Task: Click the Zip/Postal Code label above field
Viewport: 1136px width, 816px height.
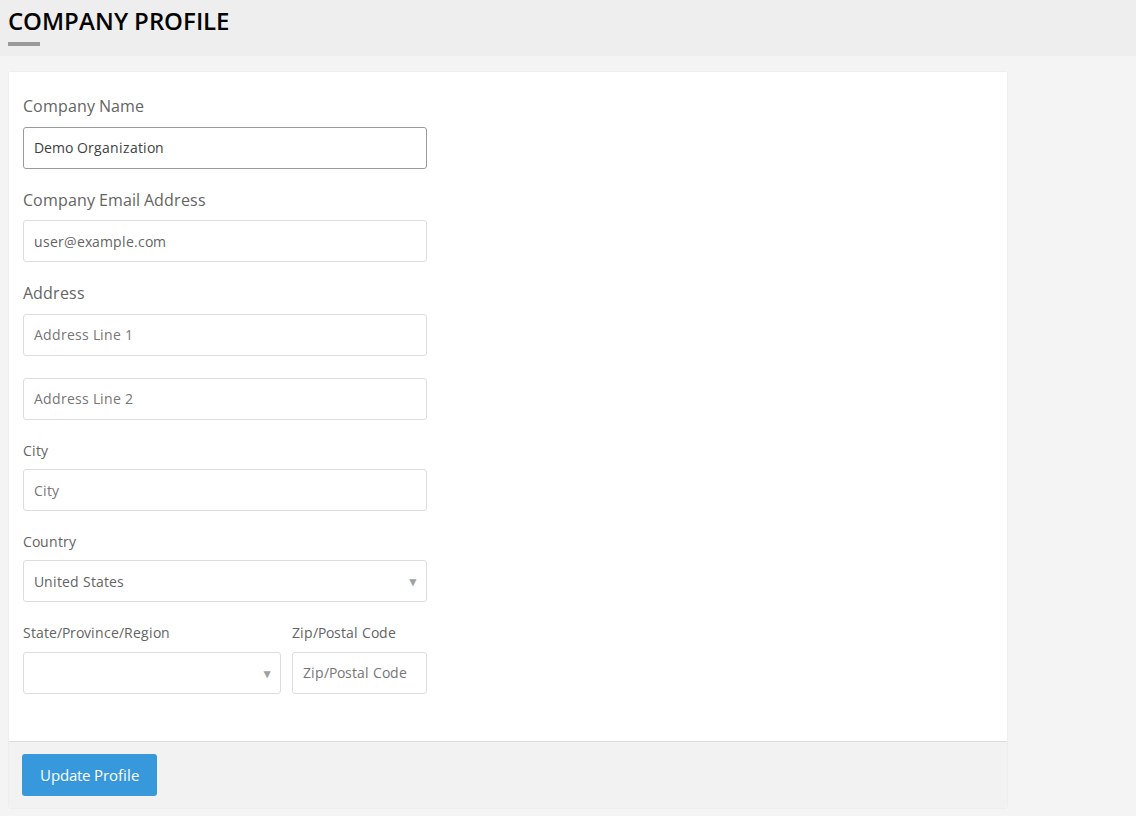Action: click(x=343, y=633)
